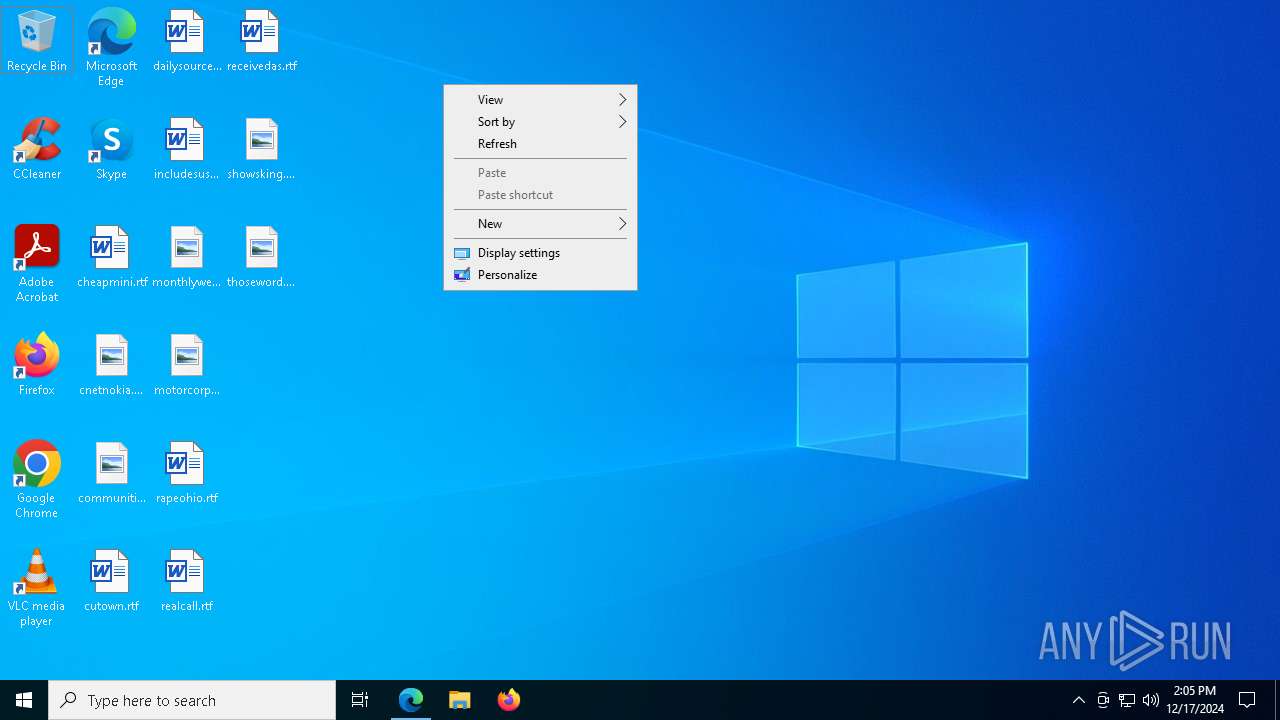Open Display settings from the context menu

(540, 253)
